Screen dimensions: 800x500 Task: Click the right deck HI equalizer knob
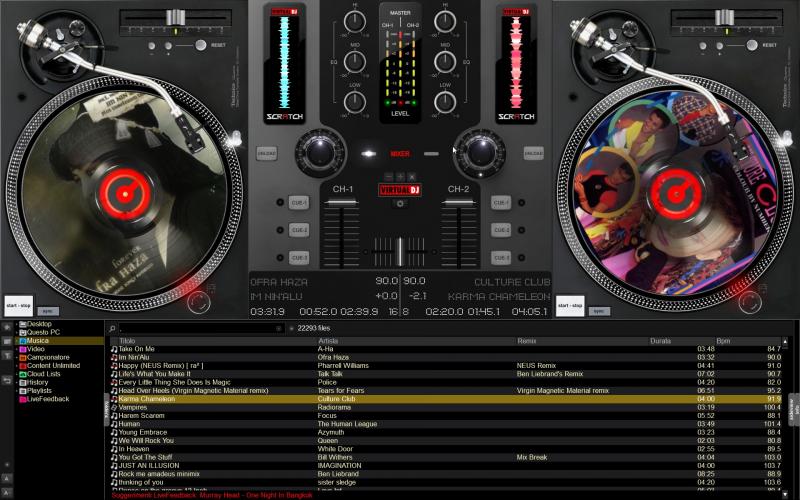tap(445, 21)
